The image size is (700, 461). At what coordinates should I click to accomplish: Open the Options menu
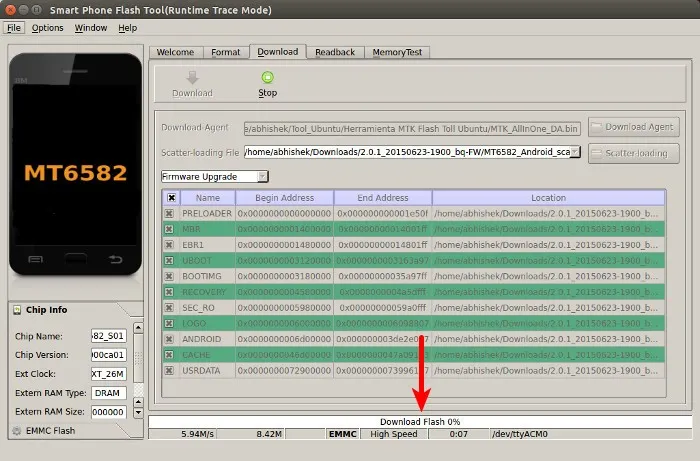[x=47, y=28]
